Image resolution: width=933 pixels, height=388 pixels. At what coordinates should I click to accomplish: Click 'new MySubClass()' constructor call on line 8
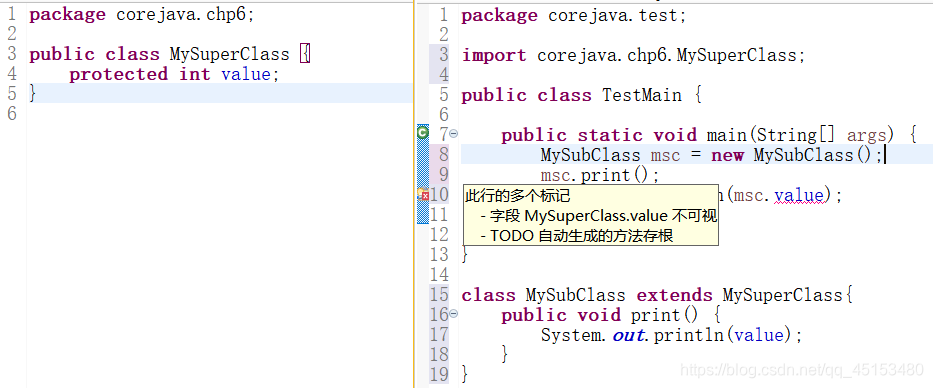coord(793,156)
